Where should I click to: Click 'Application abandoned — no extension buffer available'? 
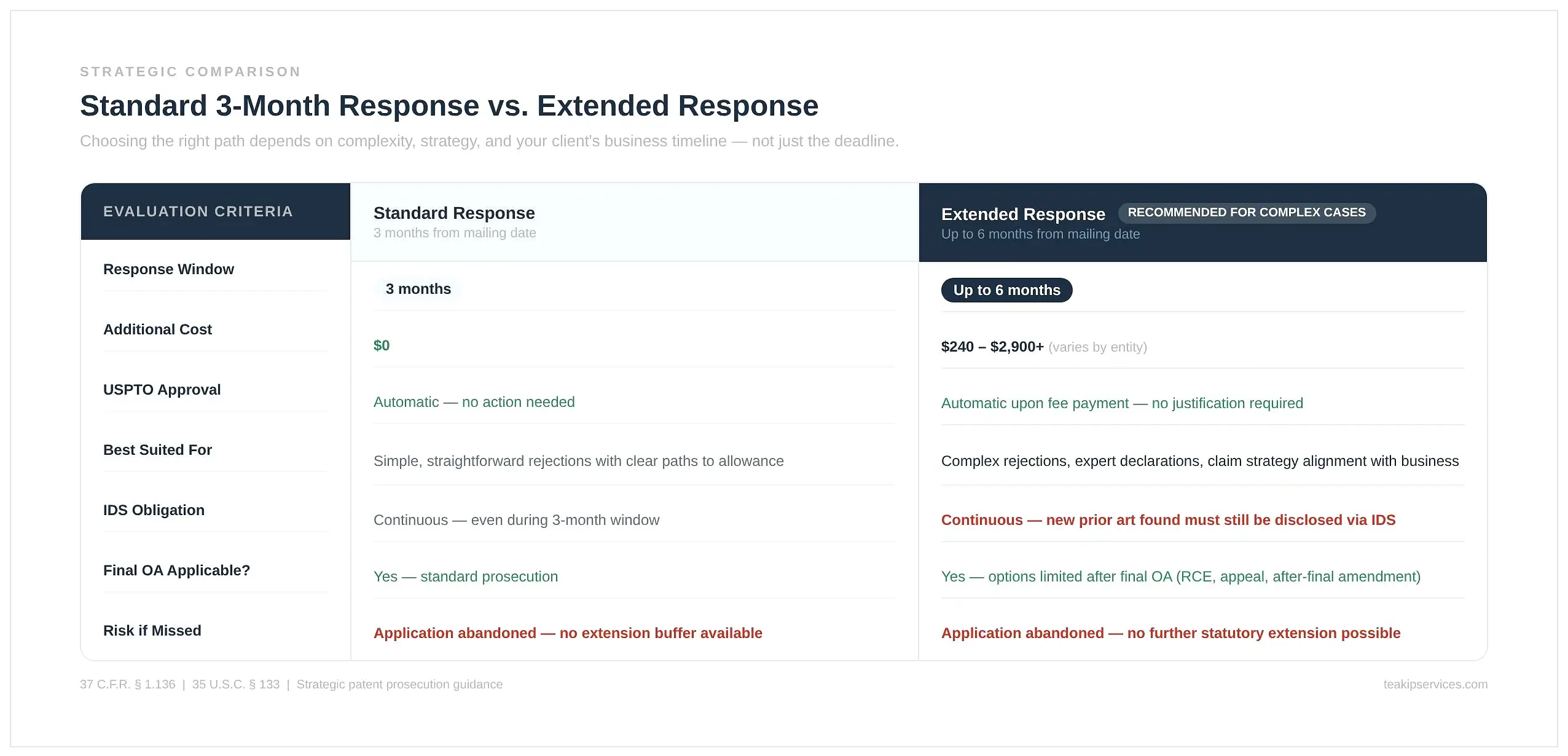(568, 633)
